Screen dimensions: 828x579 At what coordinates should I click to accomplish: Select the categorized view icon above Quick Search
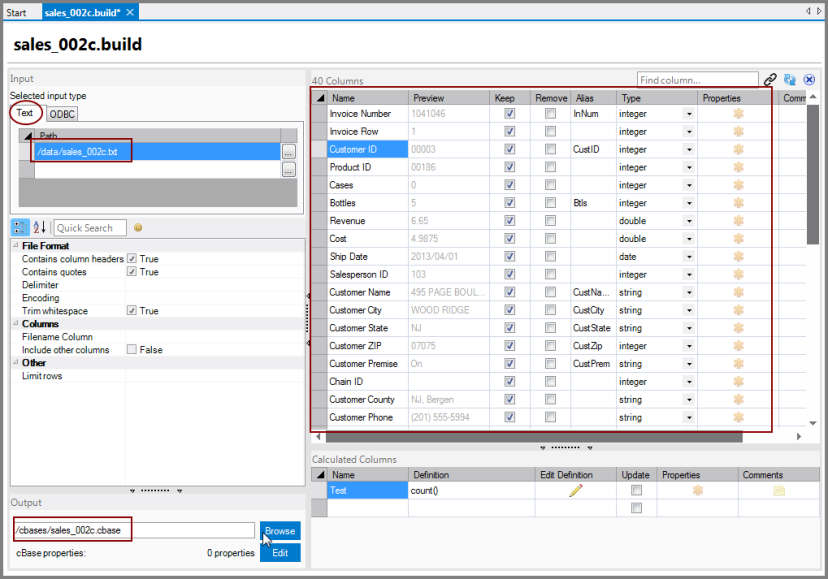(x=18, y=227)
